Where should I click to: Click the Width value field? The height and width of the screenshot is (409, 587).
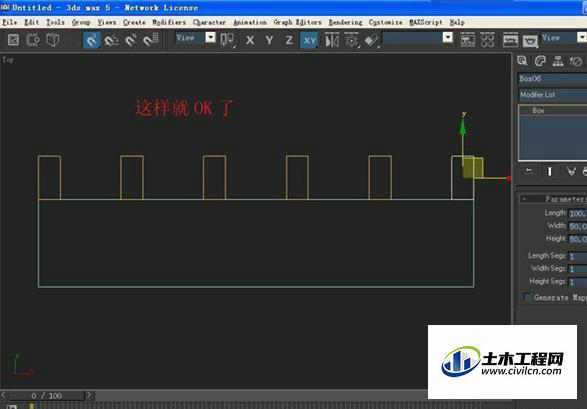[578, 226]
